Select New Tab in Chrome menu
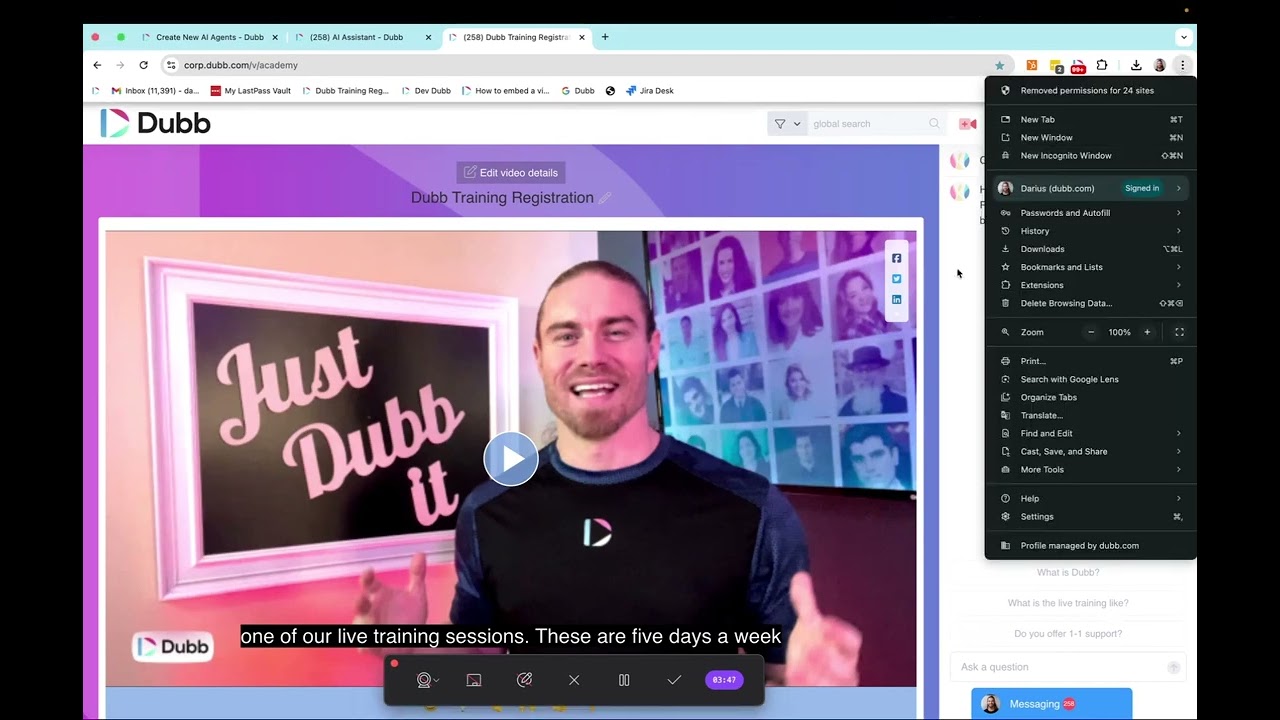The height and width of the screenshot is (720, 1280). click(1091, 120)
